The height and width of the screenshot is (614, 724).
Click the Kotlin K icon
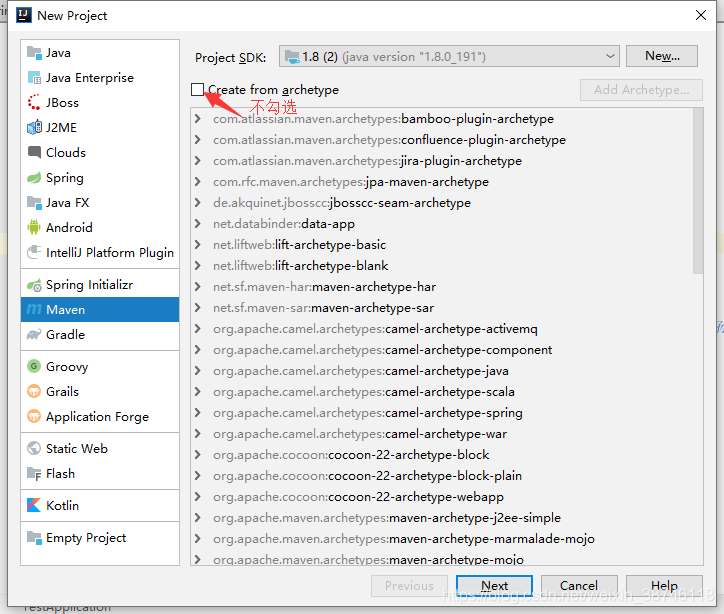coord(34,506)
